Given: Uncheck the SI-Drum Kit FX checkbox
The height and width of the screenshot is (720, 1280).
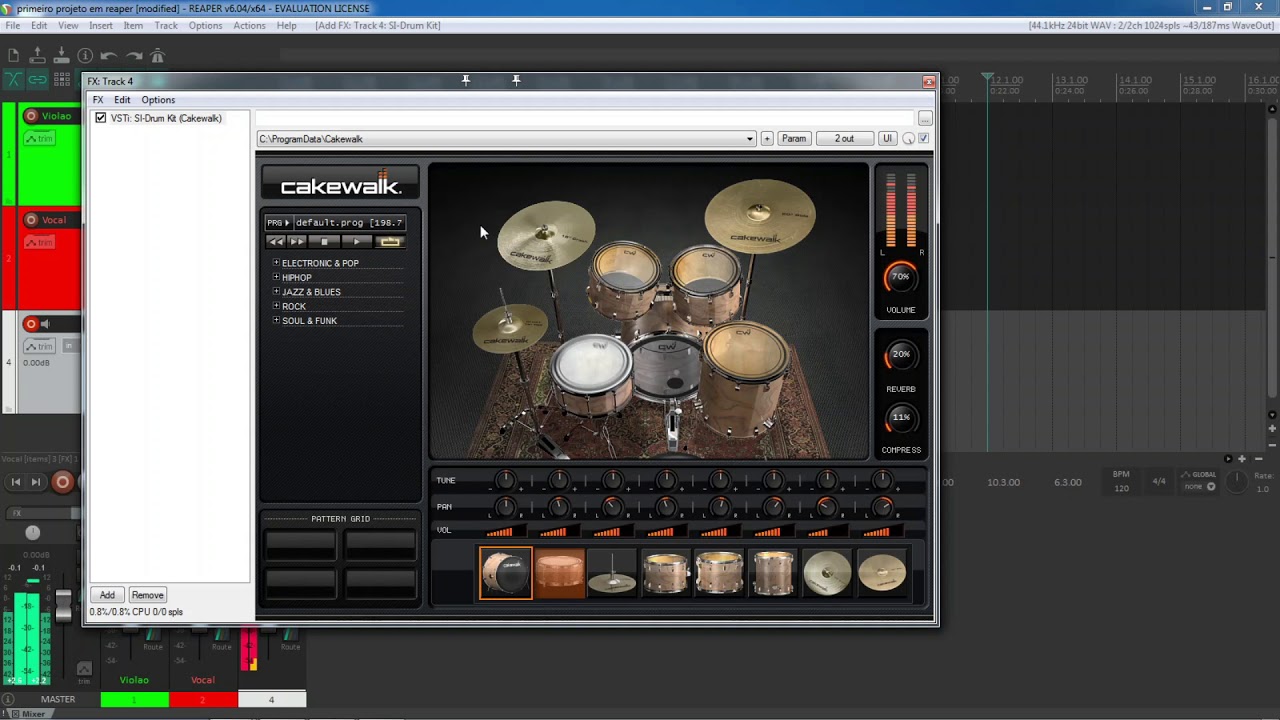Looking at the screenshot, I should (100, 118).
